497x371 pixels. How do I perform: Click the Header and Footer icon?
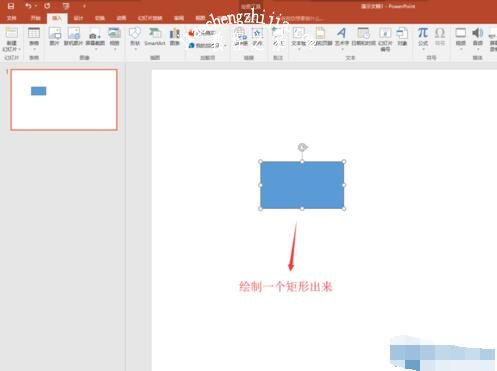pos(320,33)
